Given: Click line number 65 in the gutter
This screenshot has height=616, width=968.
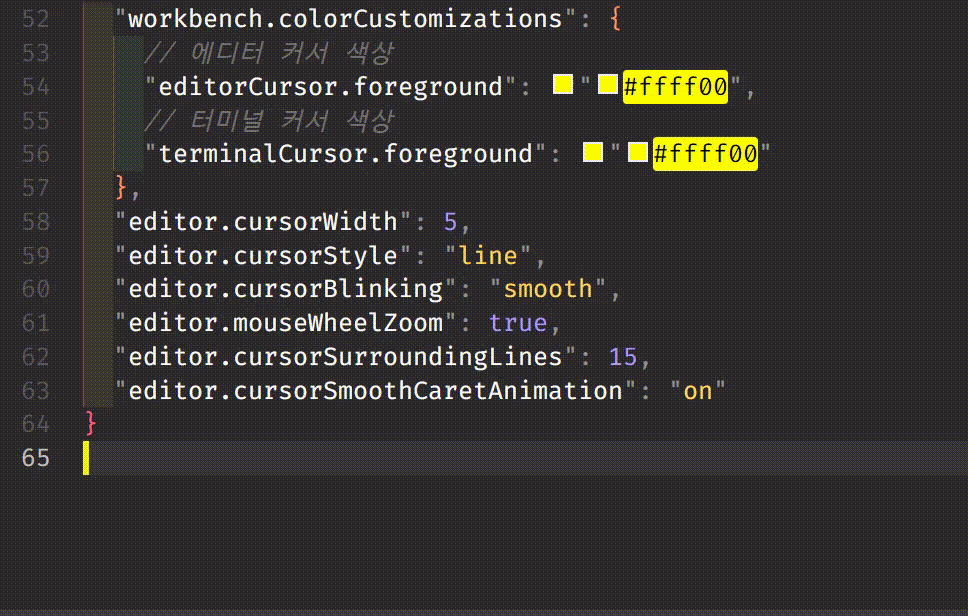Looking at the screenshot, I should coord(35,458).
